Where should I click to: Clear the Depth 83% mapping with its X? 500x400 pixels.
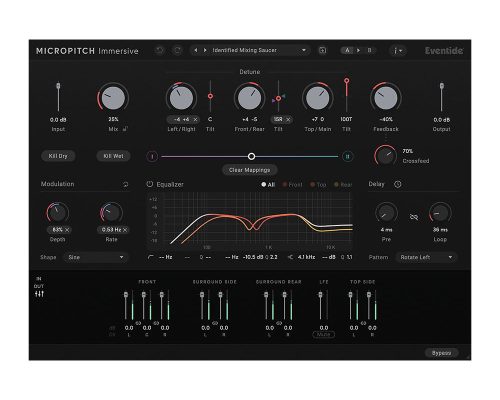coord(67,230)
